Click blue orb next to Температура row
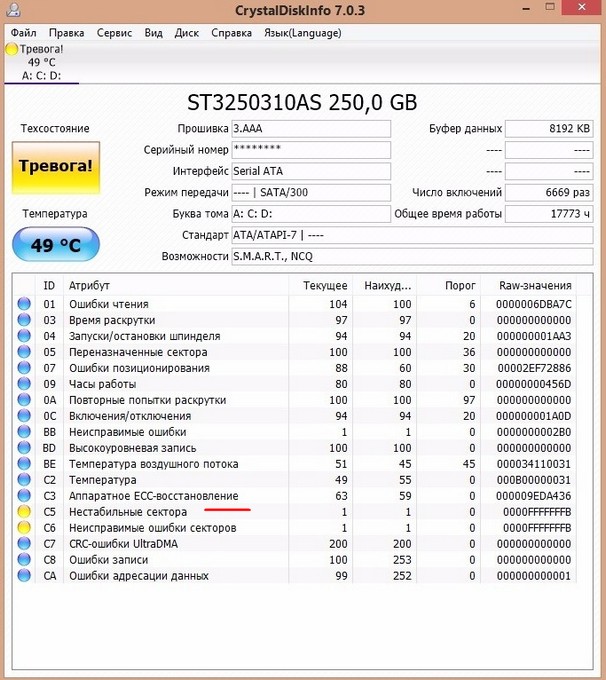Viewport: 606px width, 680px height. (x=24, y=480)
